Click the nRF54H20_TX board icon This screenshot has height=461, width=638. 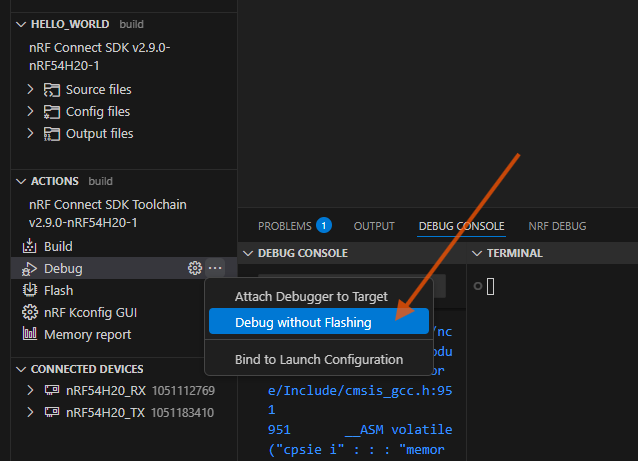[52, 412]
